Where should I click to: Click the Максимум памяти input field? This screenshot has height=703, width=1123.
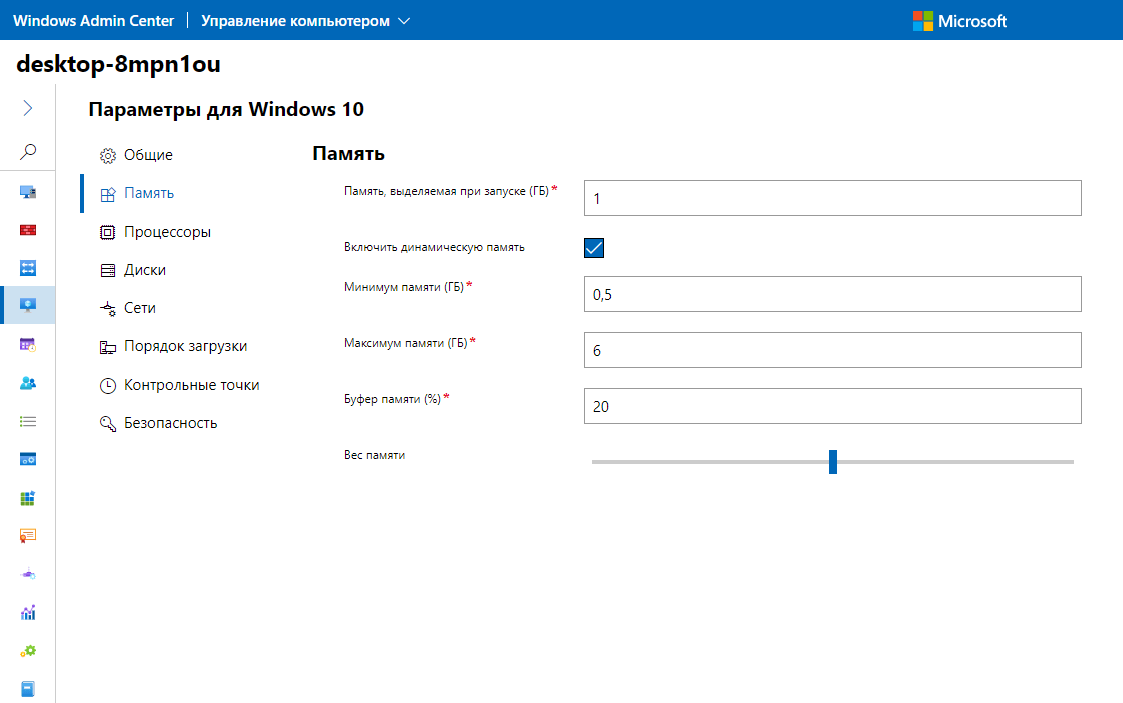(832, 350)
